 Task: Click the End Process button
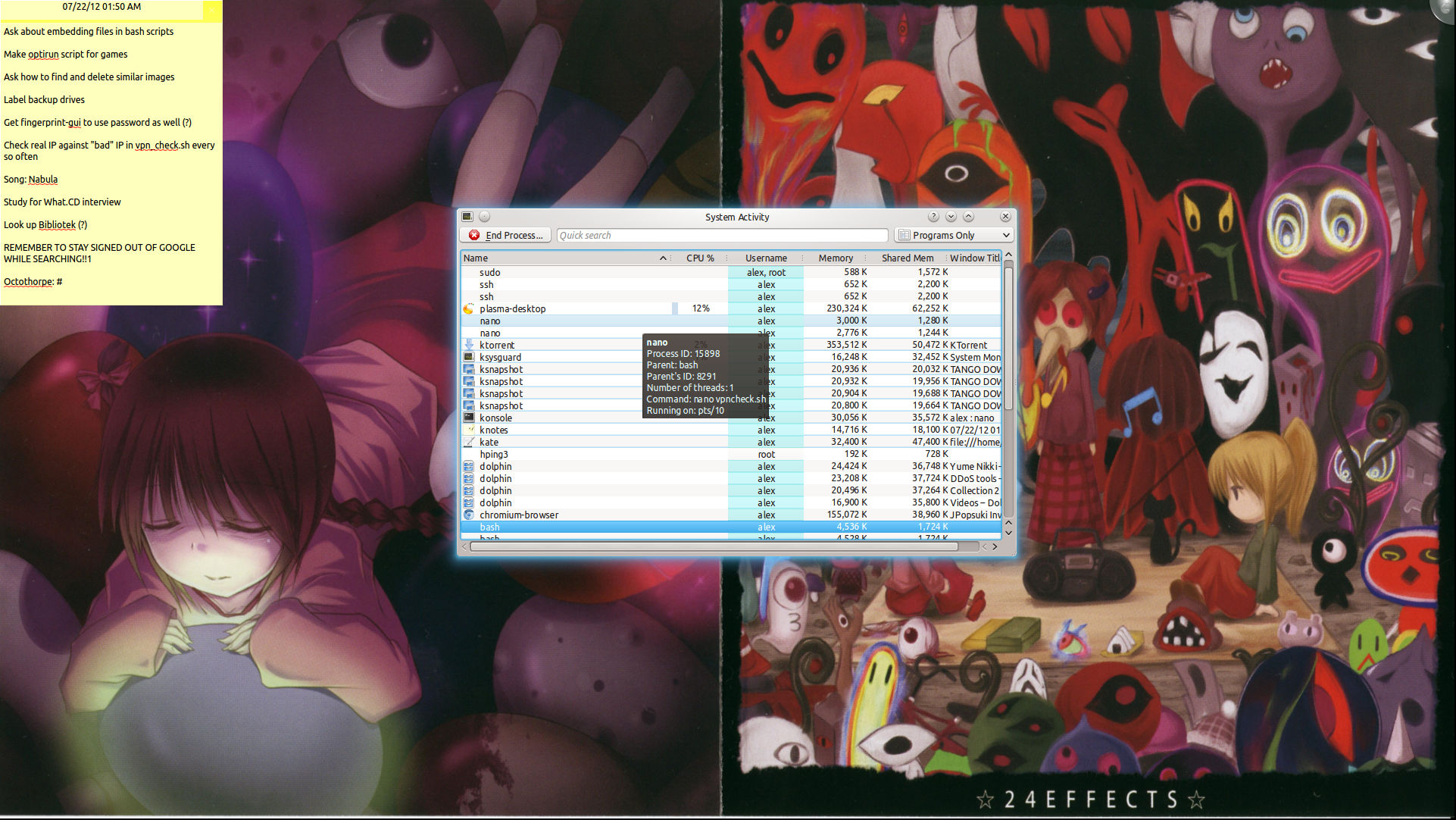point(506,236)
